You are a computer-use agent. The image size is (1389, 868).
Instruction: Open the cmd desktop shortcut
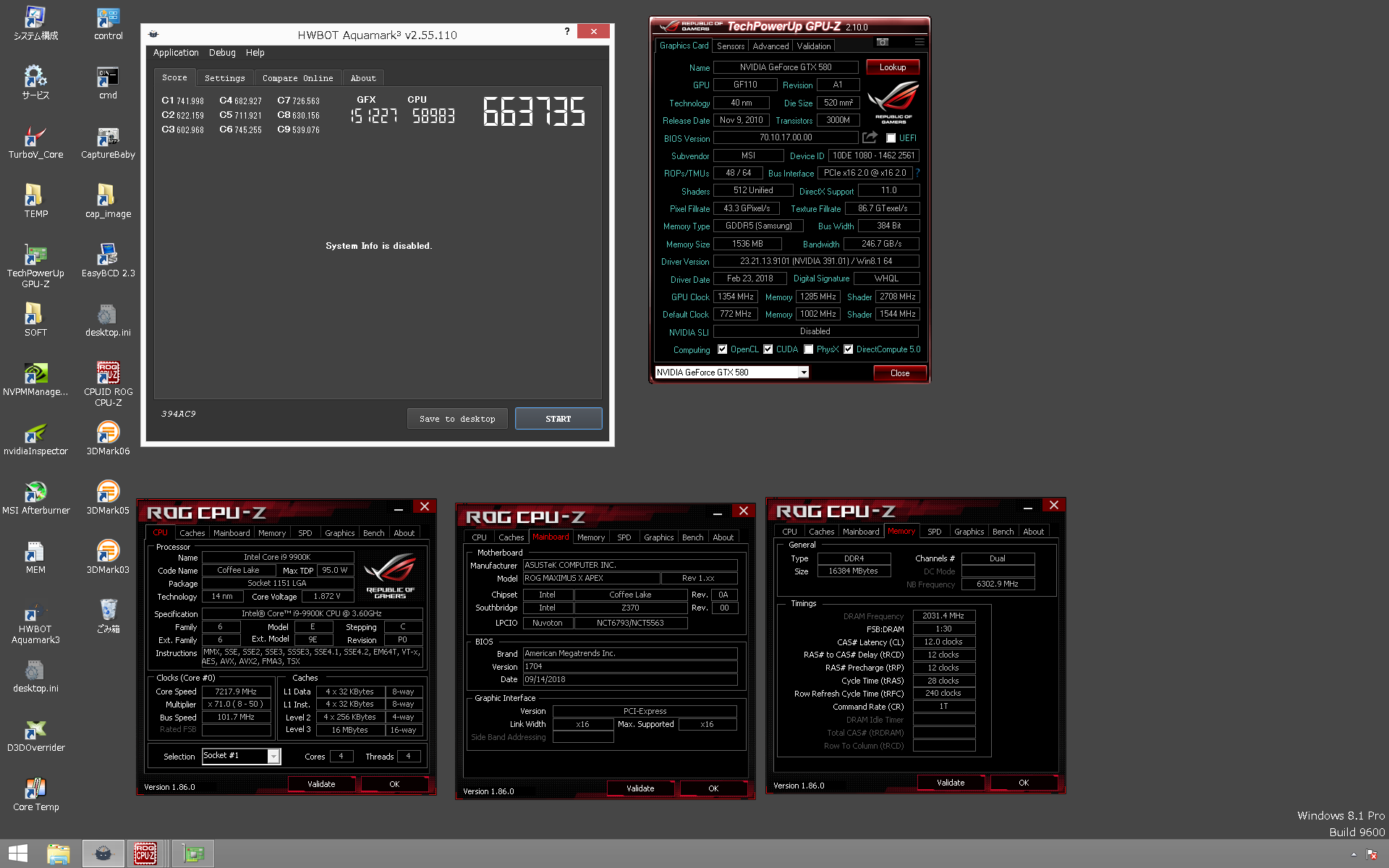click(x=108, y=83)
